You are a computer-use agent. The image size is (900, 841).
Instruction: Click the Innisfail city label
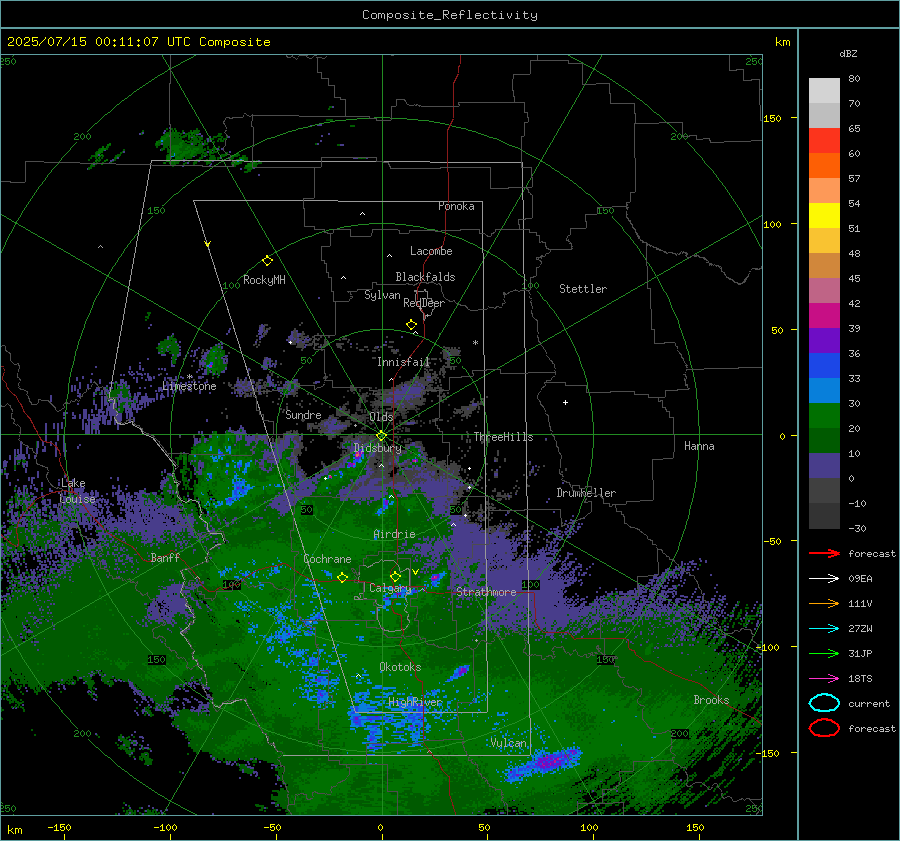403,362
